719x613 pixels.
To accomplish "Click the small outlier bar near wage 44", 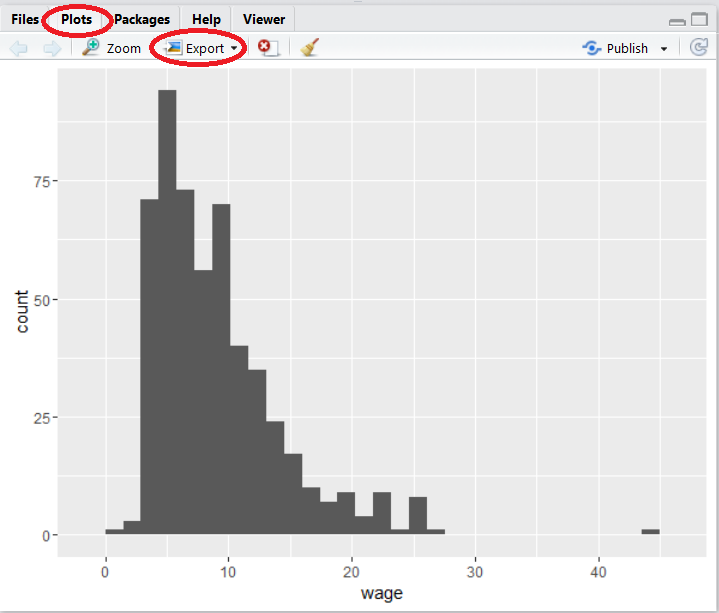I will tap(650, 531).
